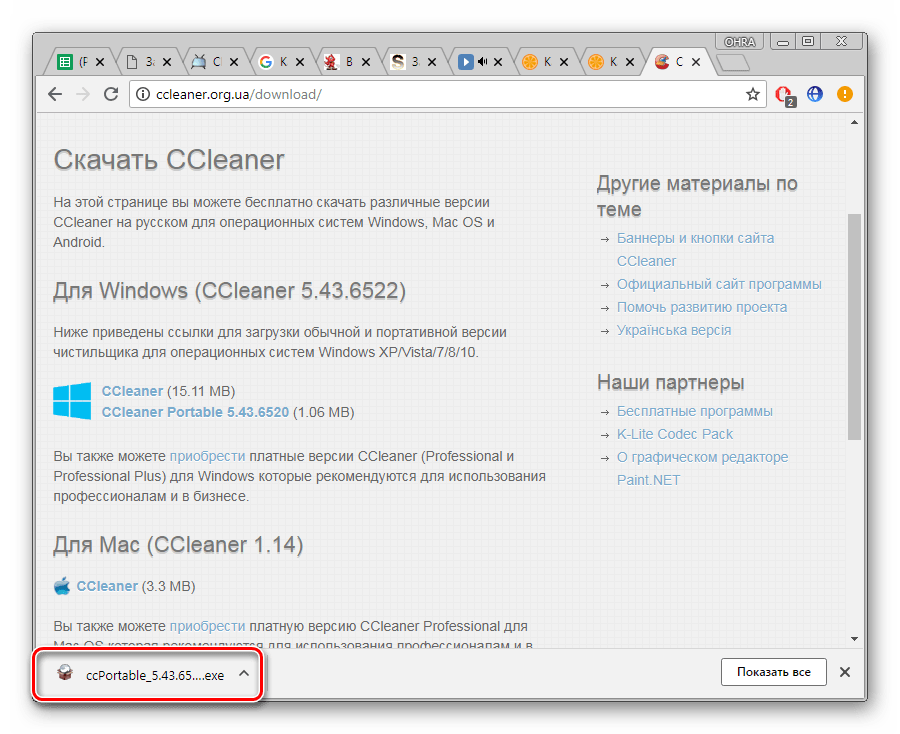Download CCleaner Portable 5.43.6520
900x734 pixels.
(195, 411)
